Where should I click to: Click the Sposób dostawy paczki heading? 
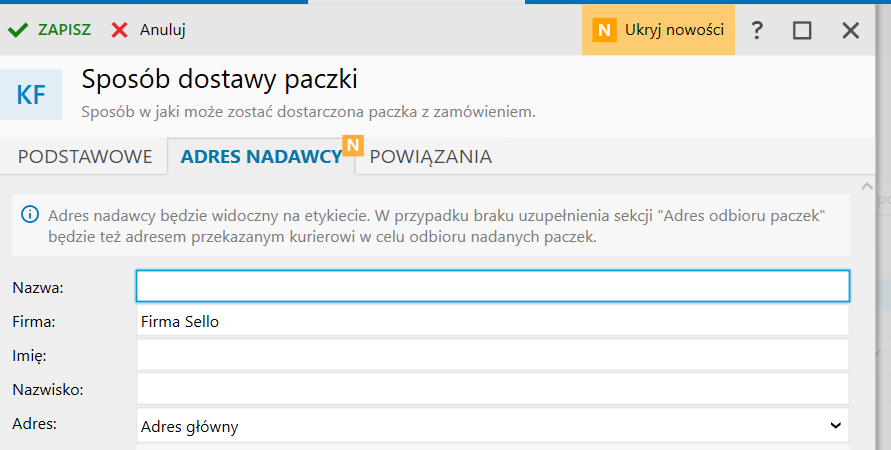pyautogui.click(x=219, y=79)
